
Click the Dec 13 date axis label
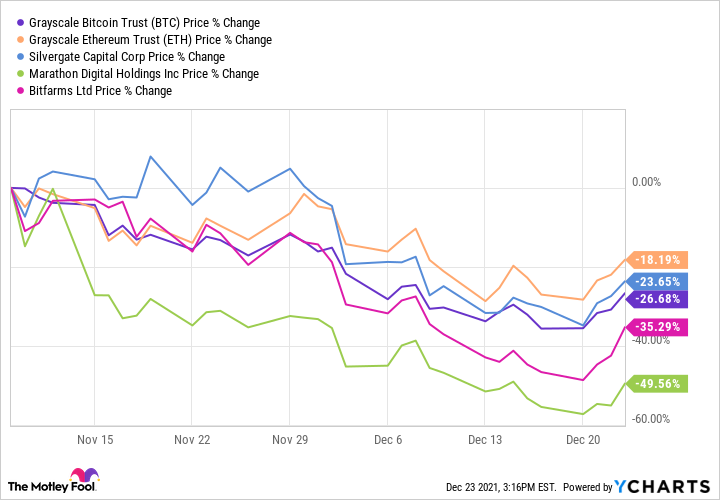485,439
